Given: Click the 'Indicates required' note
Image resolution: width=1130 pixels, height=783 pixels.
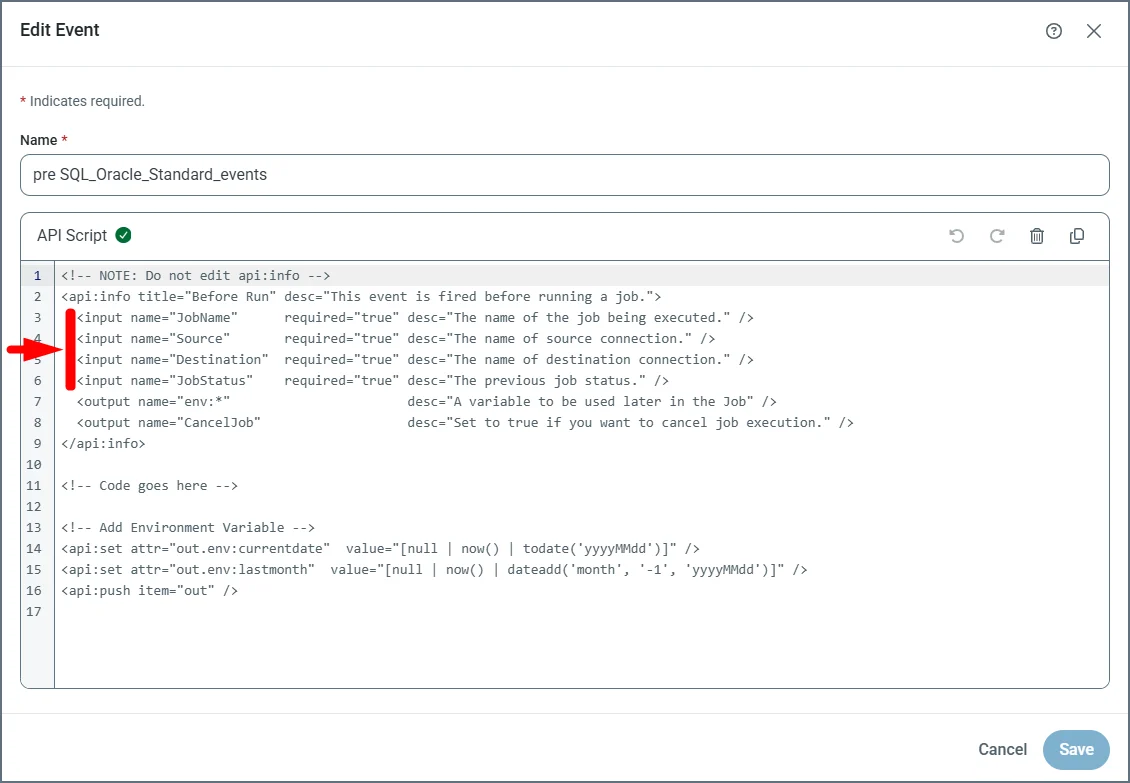Looking at the screenshot, I should (82, 101).
